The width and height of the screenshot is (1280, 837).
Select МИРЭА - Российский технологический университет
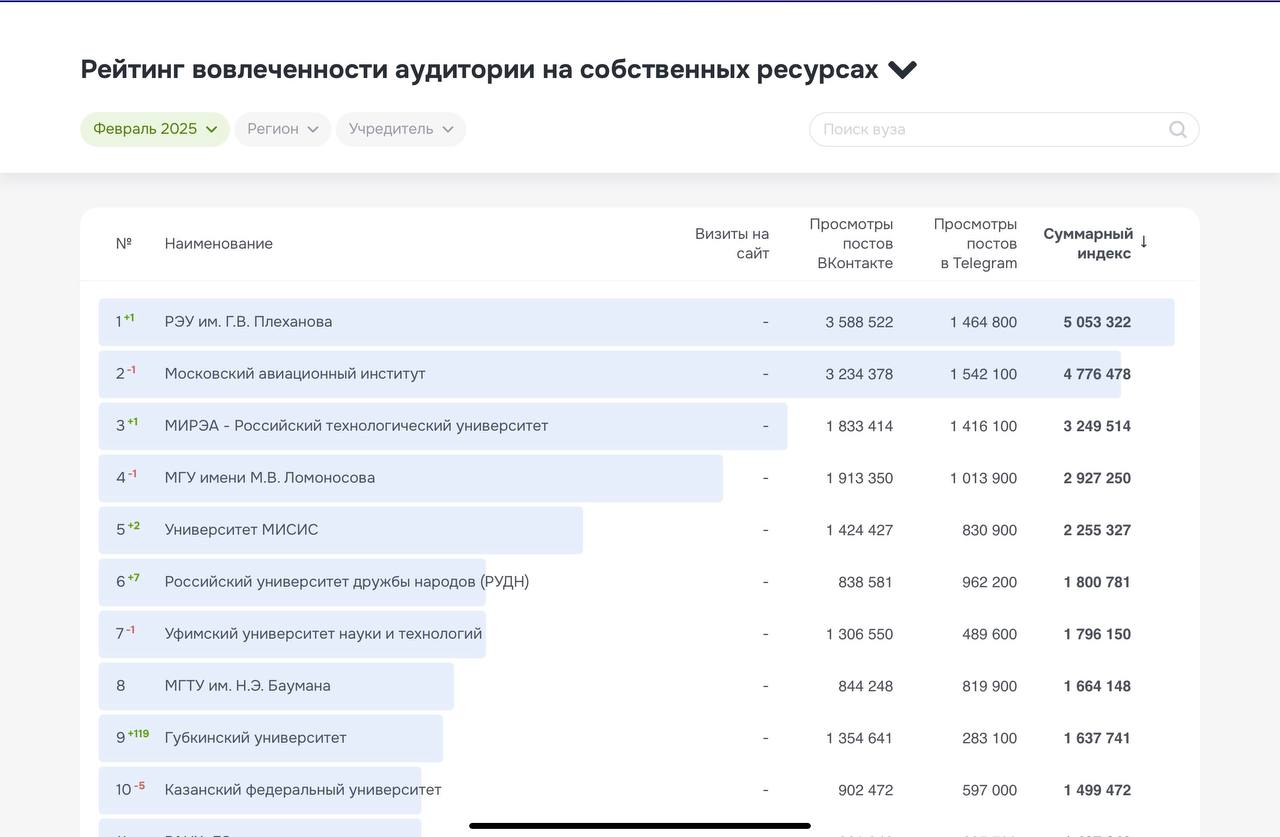[x=356, y=426]
